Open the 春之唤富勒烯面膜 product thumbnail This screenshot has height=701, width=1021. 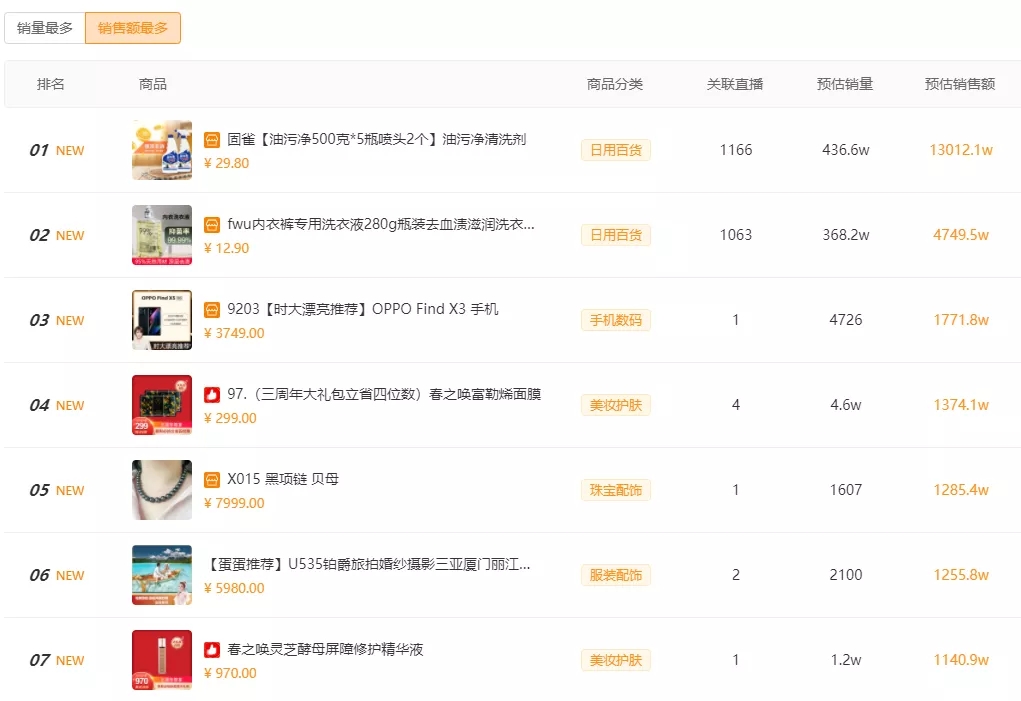coord(162,405)
